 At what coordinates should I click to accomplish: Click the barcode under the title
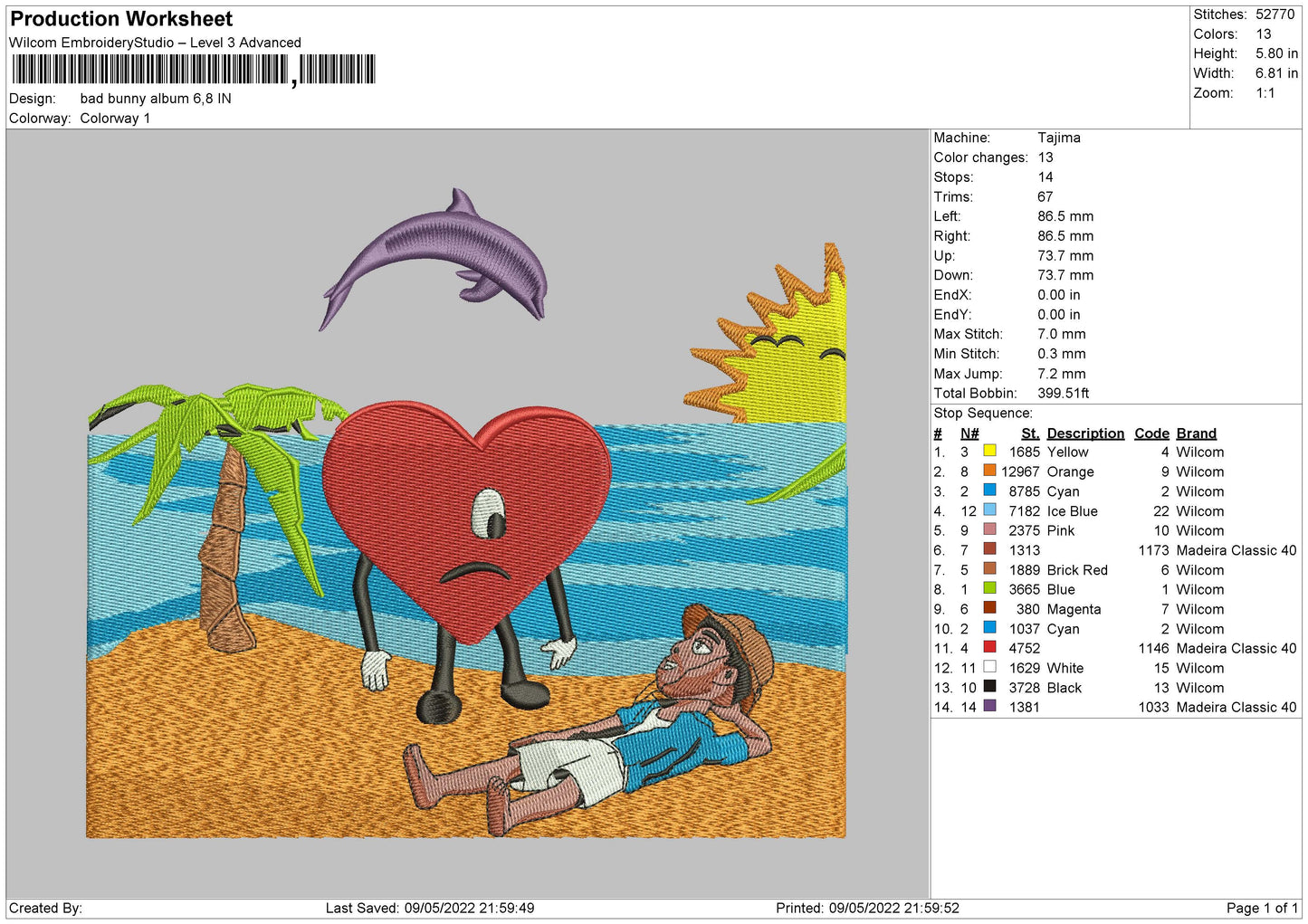(x=194, y=70)
